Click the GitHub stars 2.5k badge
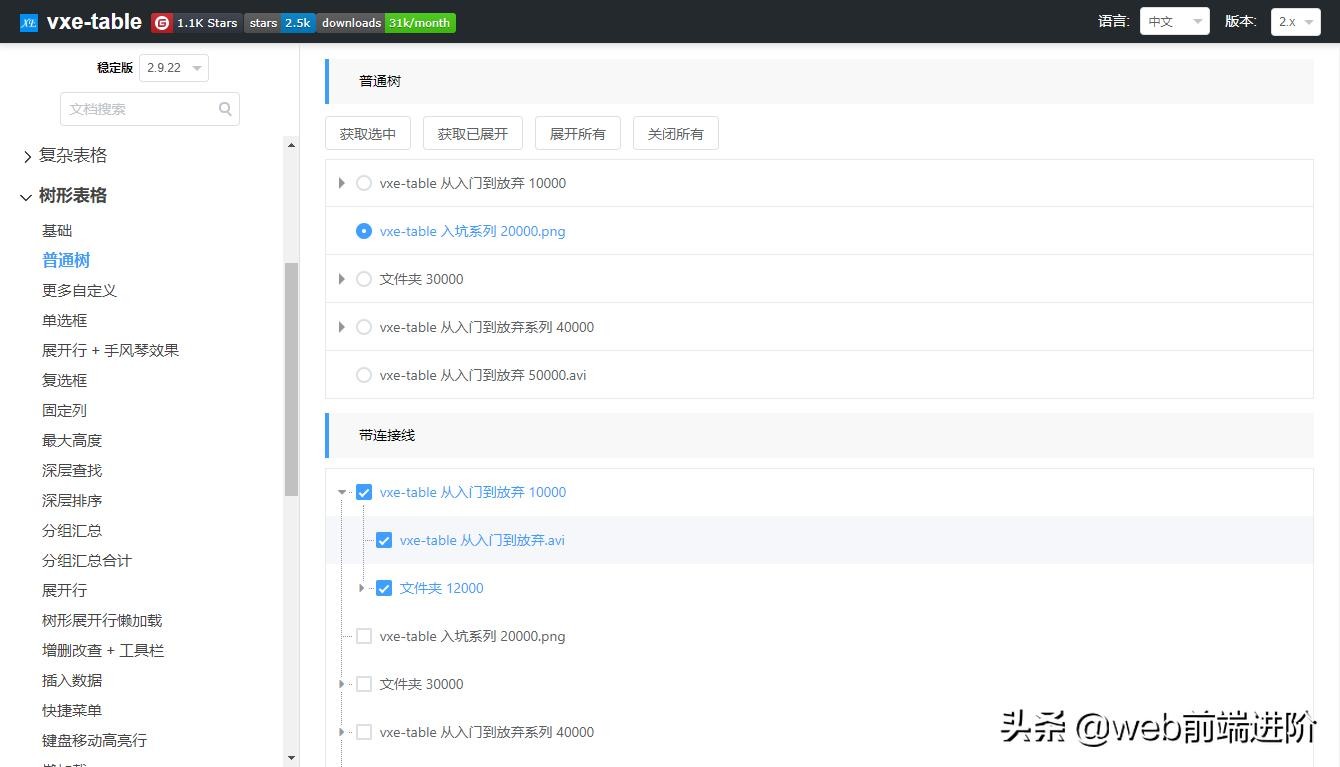 click(280, 22)
